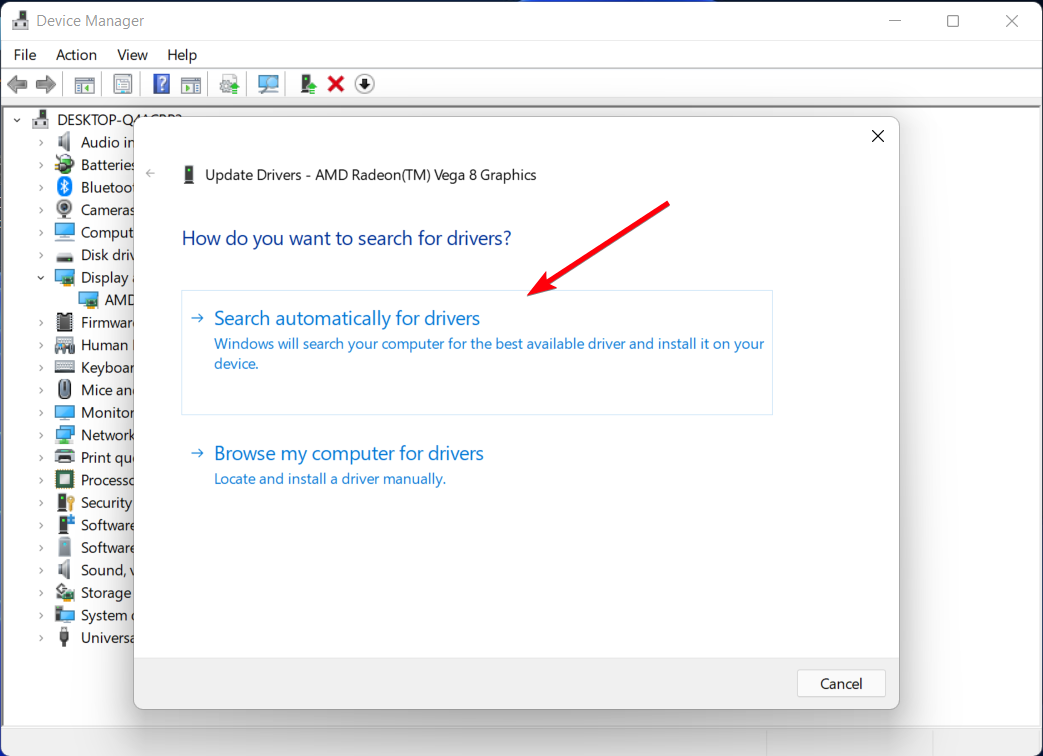Image resolution: width=1043 pixels, height=756 pixels.
Task: Select the System devices tree item
Action: coord(94,615)
